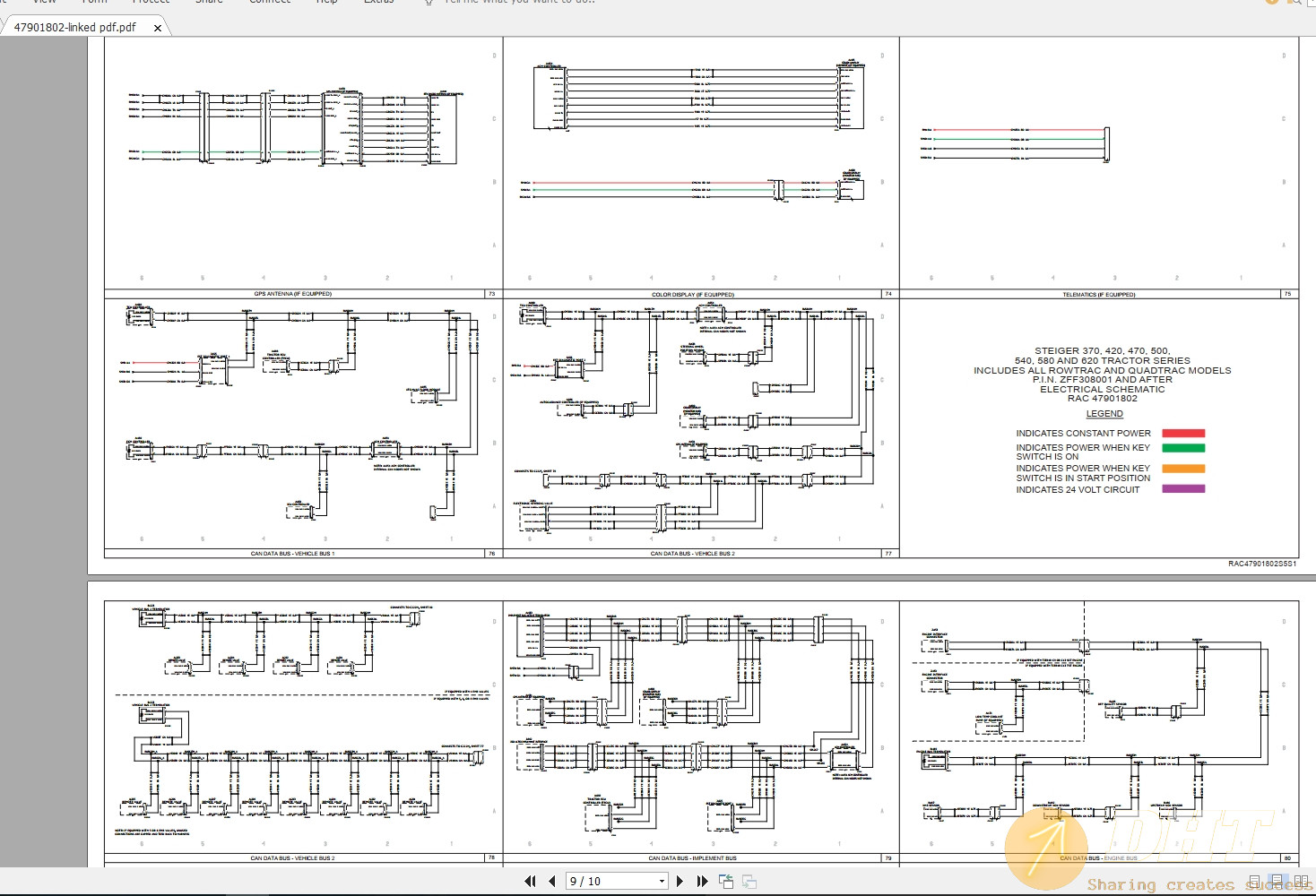Click the red constant power legend swatch
1316x896 pixels.
point(1183,434)
